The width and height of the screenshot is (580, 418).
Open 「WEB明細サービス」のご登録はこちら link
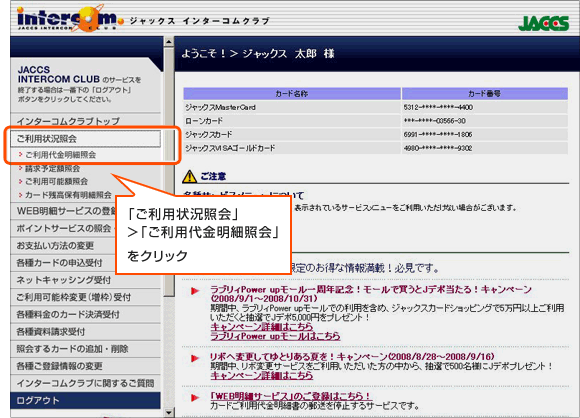click(x=291, y=396)
